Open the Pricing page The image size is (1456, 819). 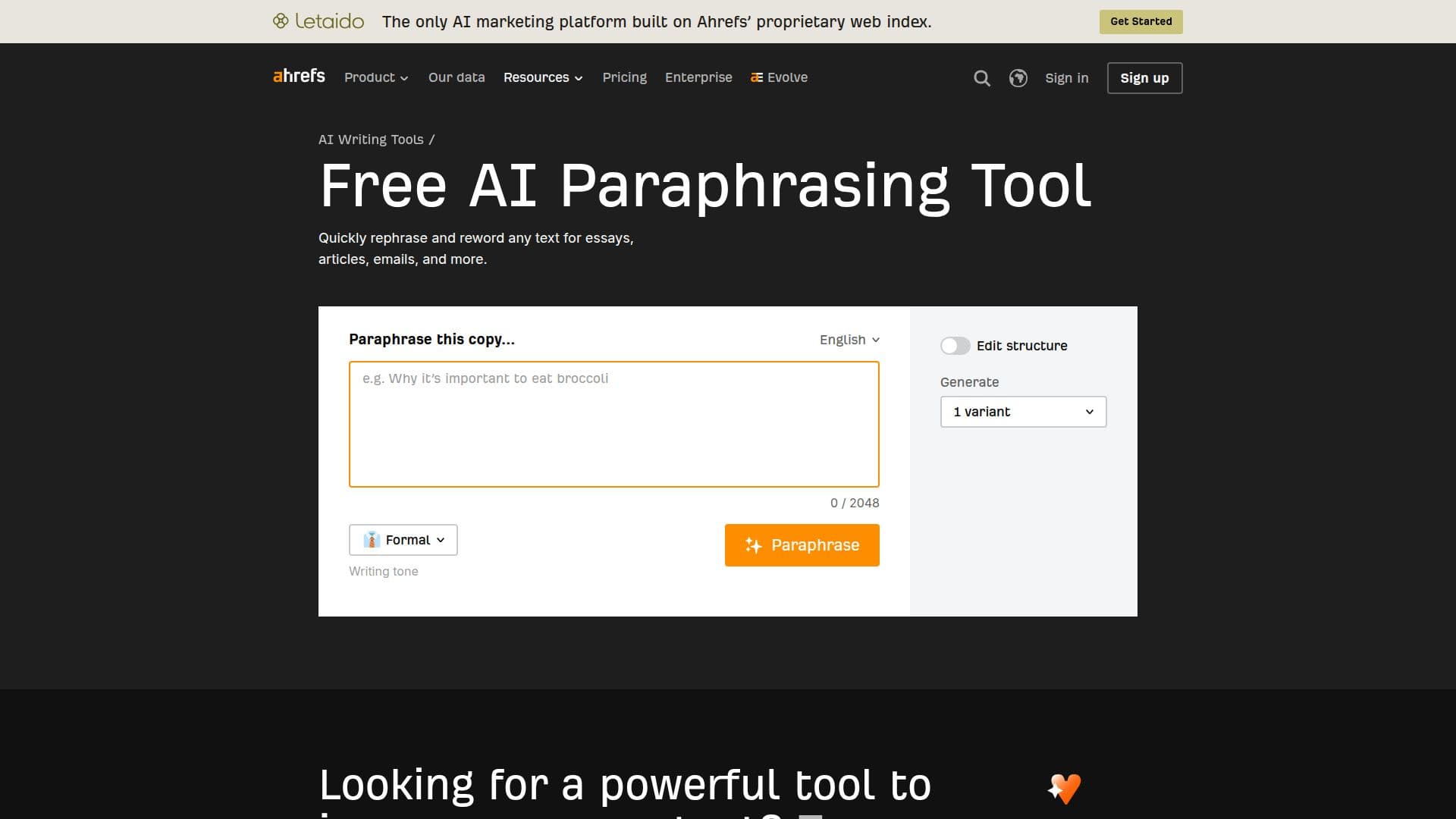click(625, 77)
